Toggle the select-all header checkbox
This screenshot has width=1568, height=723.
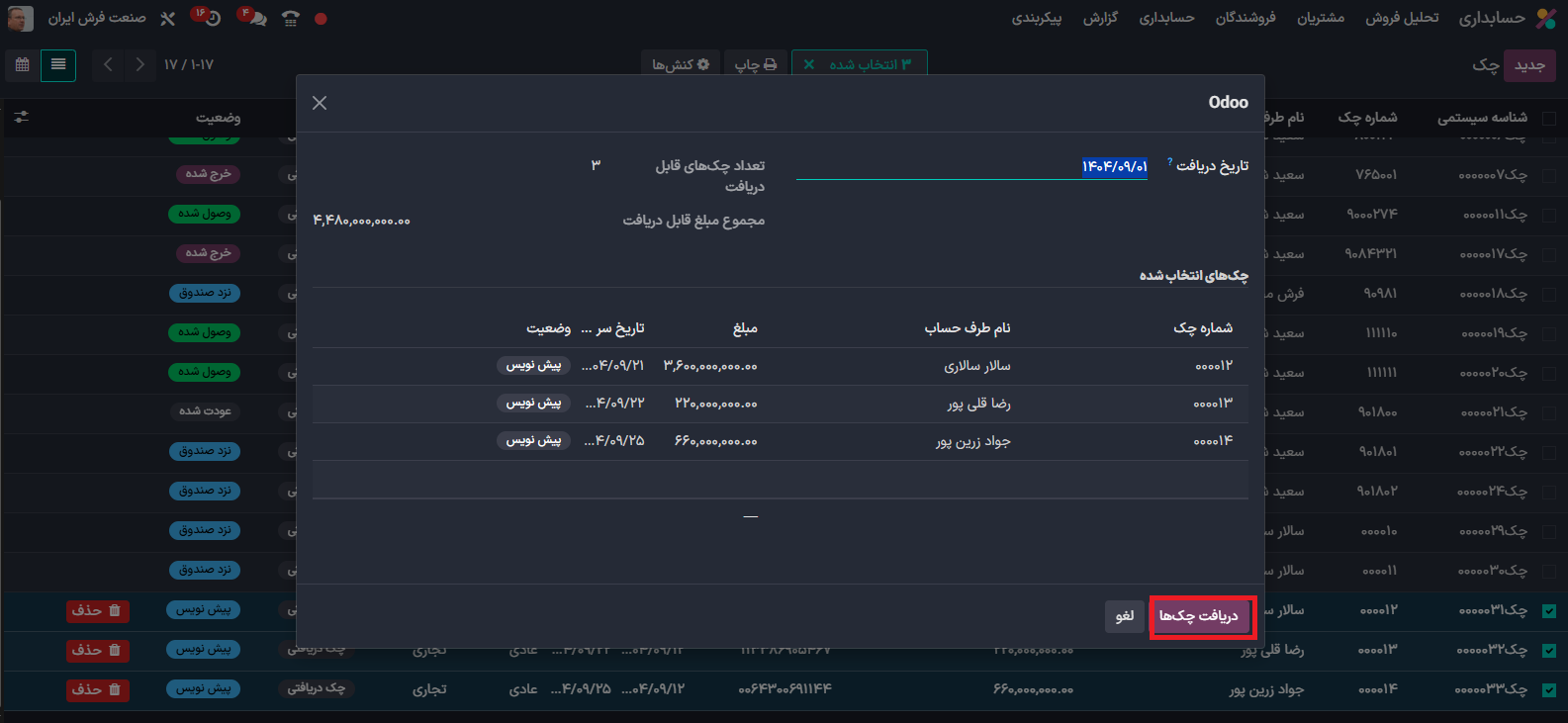pos(1549,119)
